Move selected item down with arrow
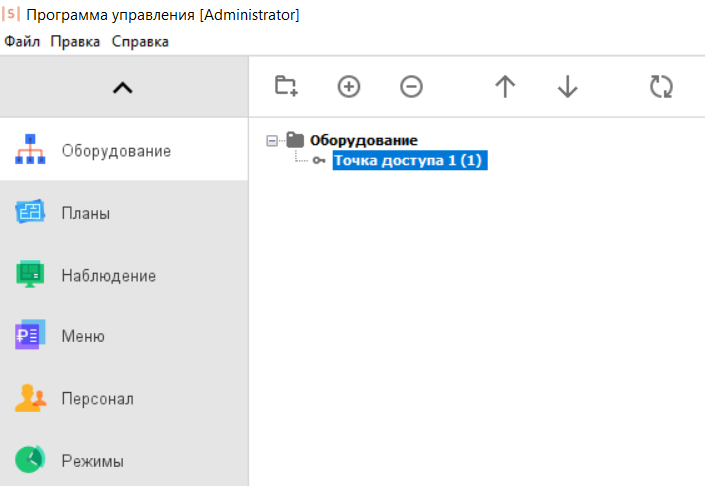Viewport: 705px width, 486px height. coord(567,86)
